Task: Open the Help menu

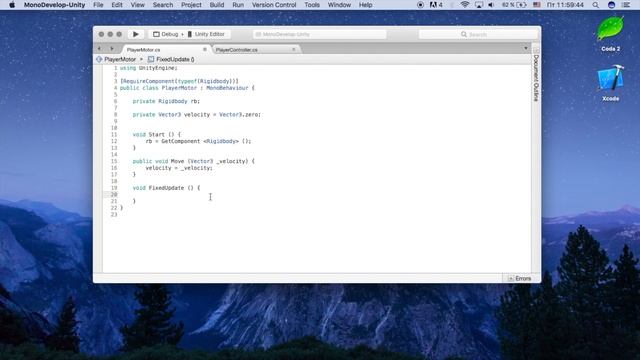Action: tap(365, 5)
